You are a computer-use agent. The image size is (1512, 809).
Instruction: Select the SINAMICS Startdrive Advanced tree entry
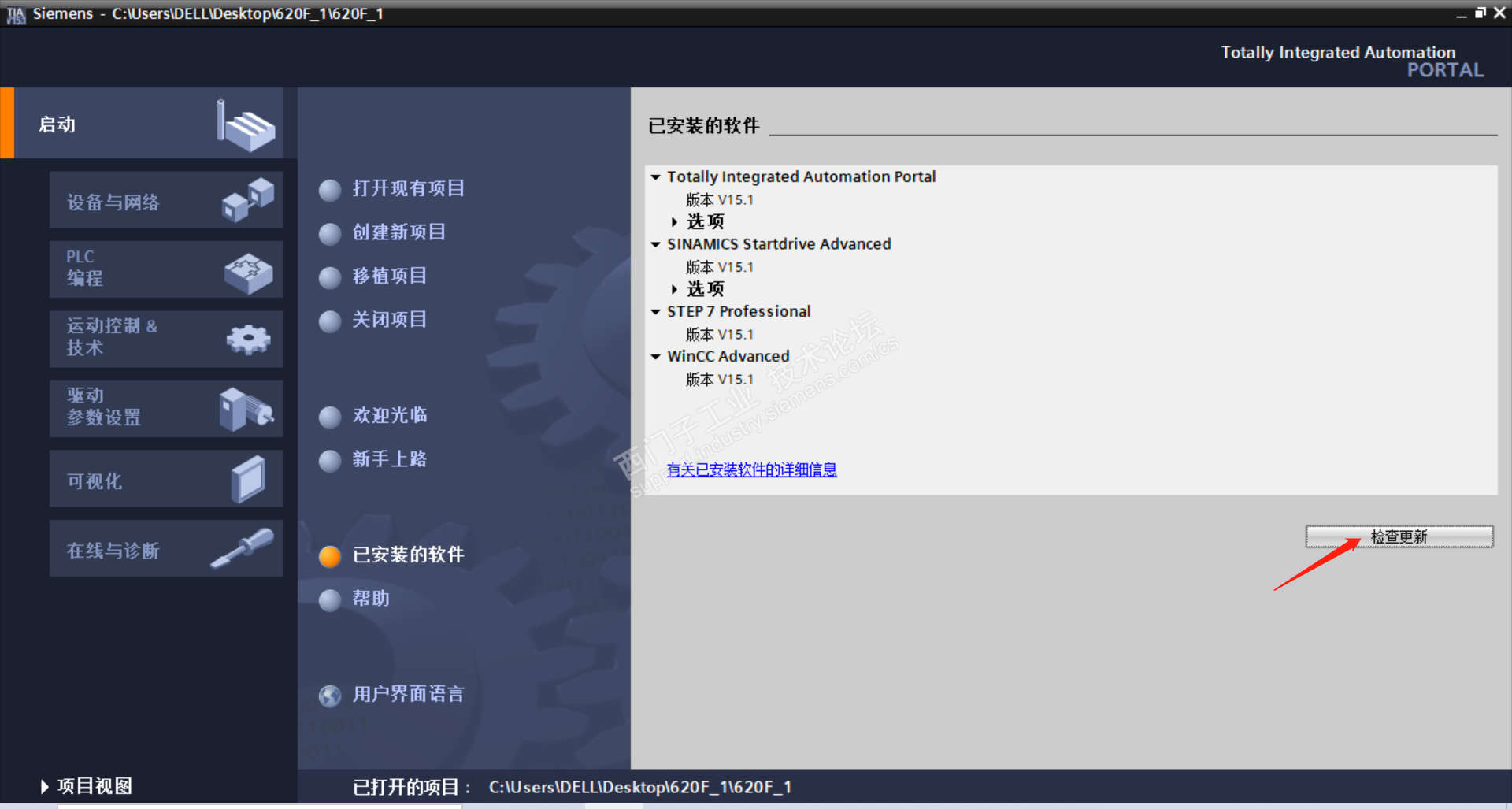tap(779, 244)
